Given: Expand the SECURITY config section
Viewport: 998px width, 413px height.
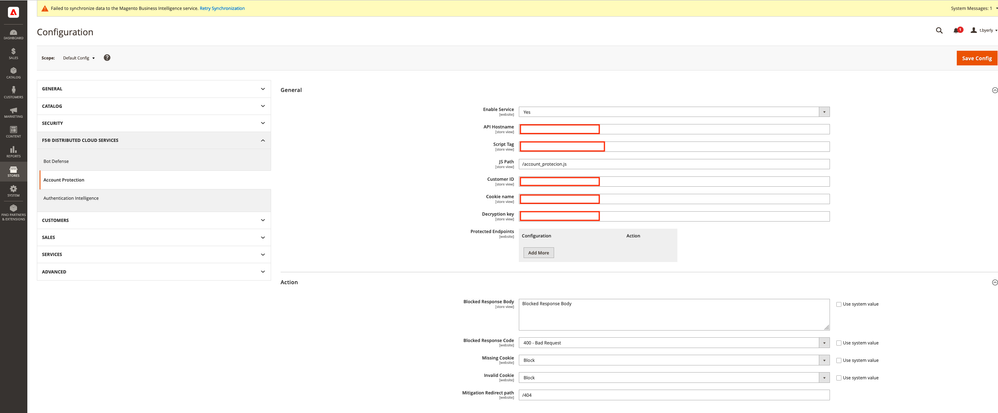Looking at the screenshot, I should tap(154, 123).
